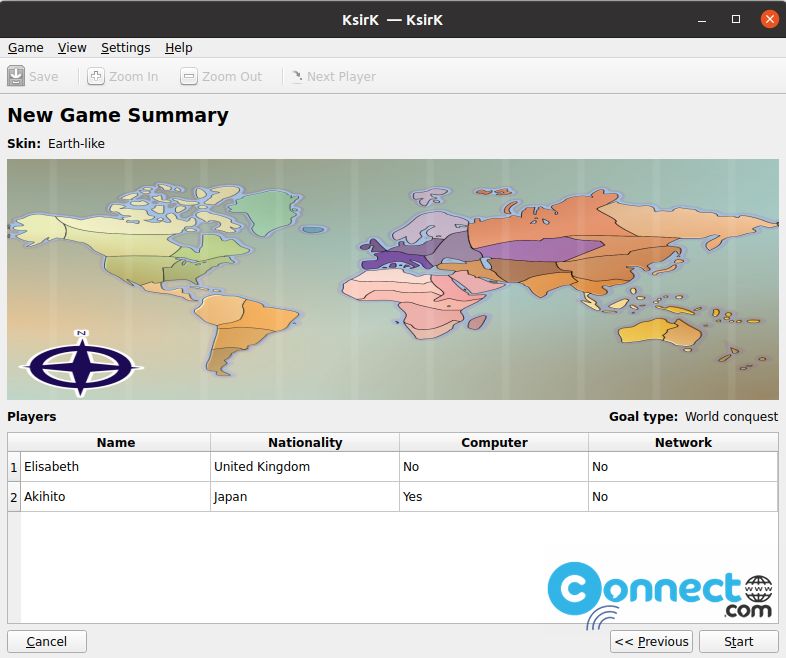Click the Save toolbar icon
Viewport: 786px width, 658px height.
[x=16, y=76]
